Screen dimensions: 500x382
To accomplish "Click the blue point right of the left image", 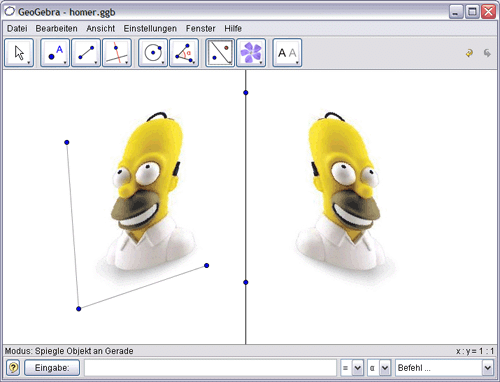I will 207,266.
